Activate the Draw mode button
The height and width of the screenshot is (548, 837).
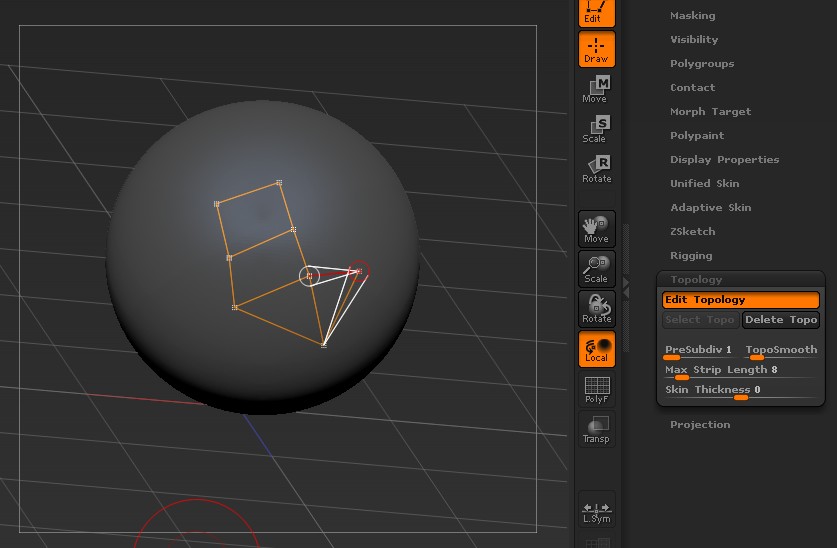pyautogui.click(x=596, y=49)
